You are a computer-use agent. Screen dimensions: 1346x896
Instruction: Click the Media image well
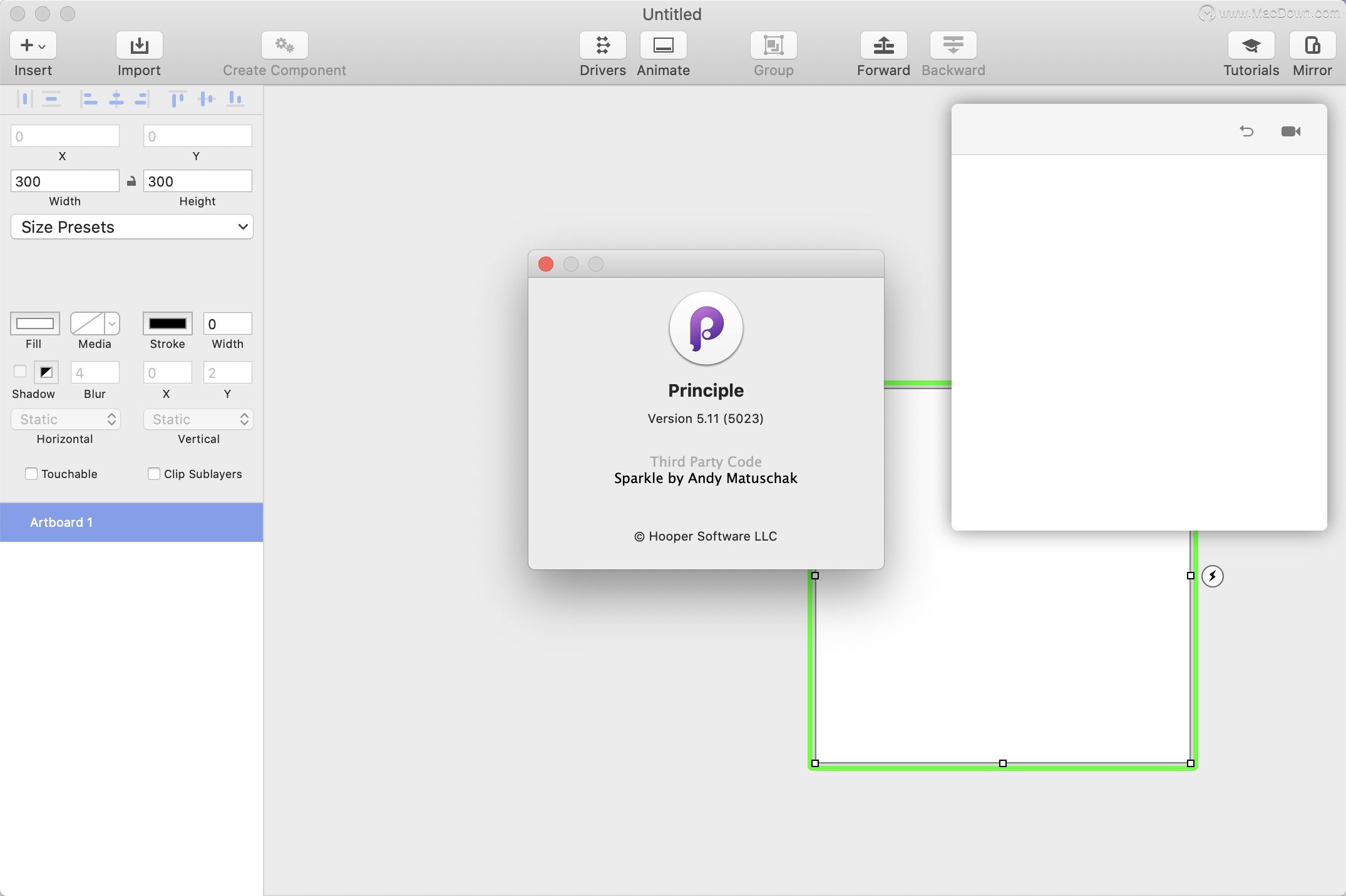pos(88,323)
